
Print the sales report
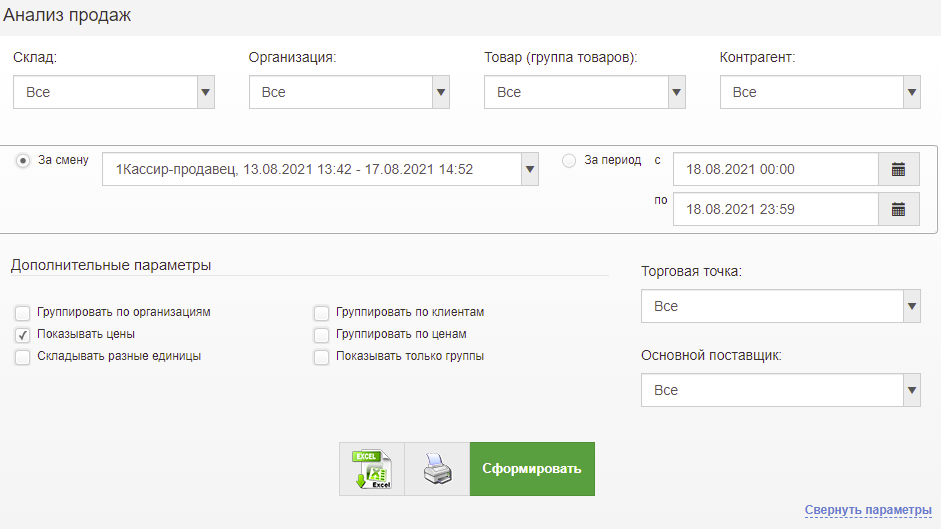437,469
